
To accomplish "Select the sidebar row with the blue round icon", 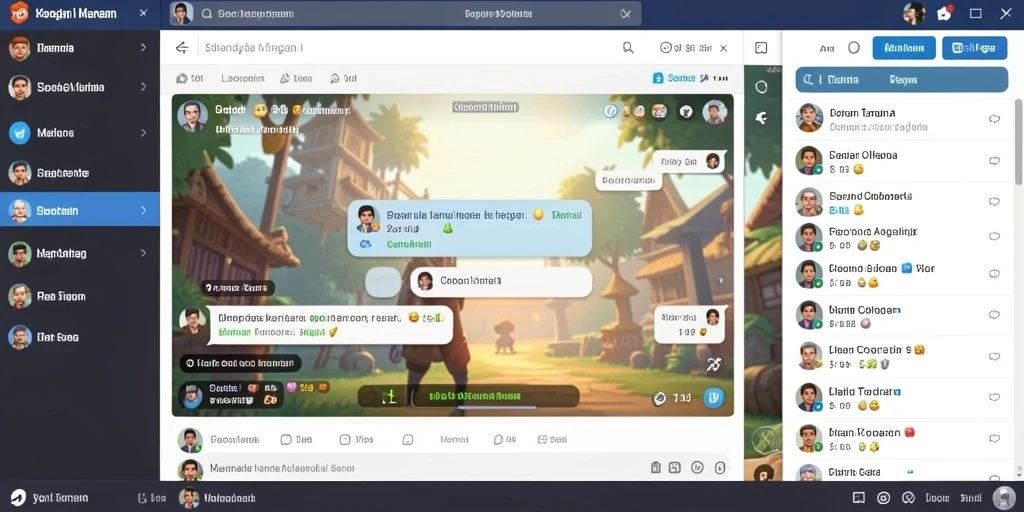I will 80,133.
